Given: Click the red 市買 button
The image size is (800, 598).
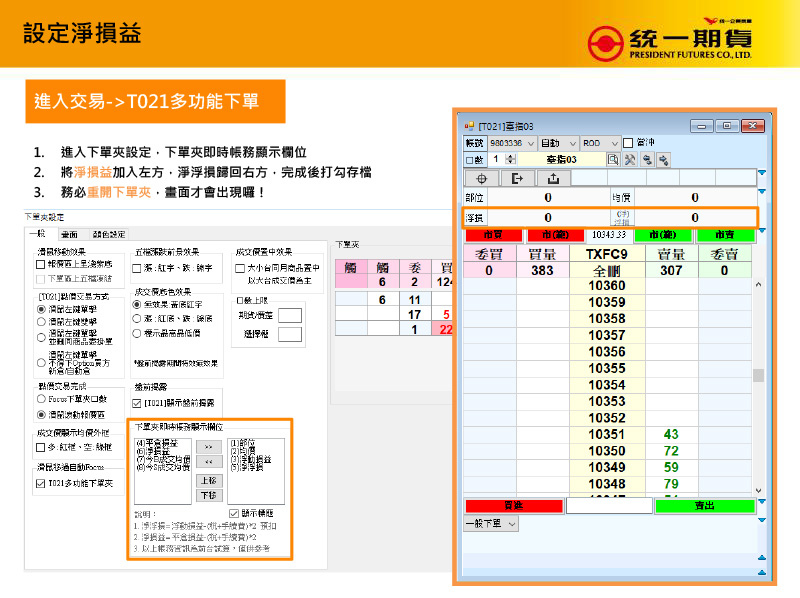Looking at the screenshot, I should (x=493, y=235).
